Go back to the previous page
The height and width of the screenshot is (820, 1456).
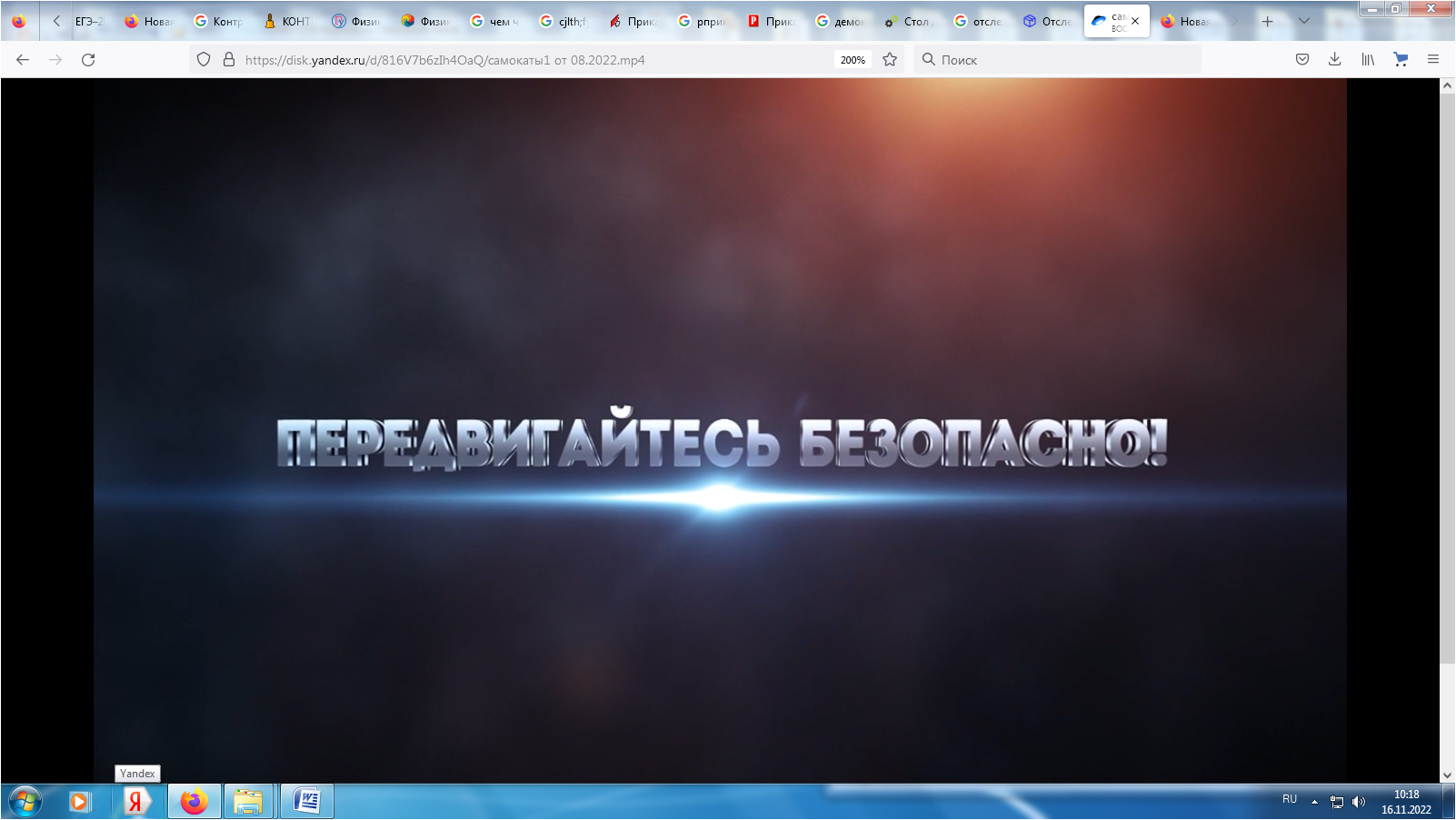[x=23, y=60]
